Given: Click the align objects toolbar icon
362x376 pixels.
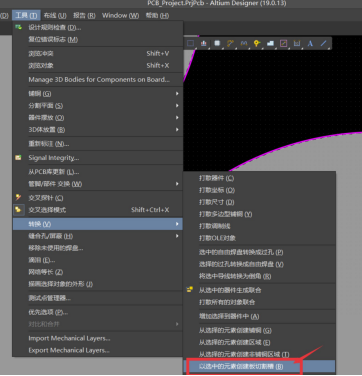Looking at the screenshot, I should coord(204,43).
